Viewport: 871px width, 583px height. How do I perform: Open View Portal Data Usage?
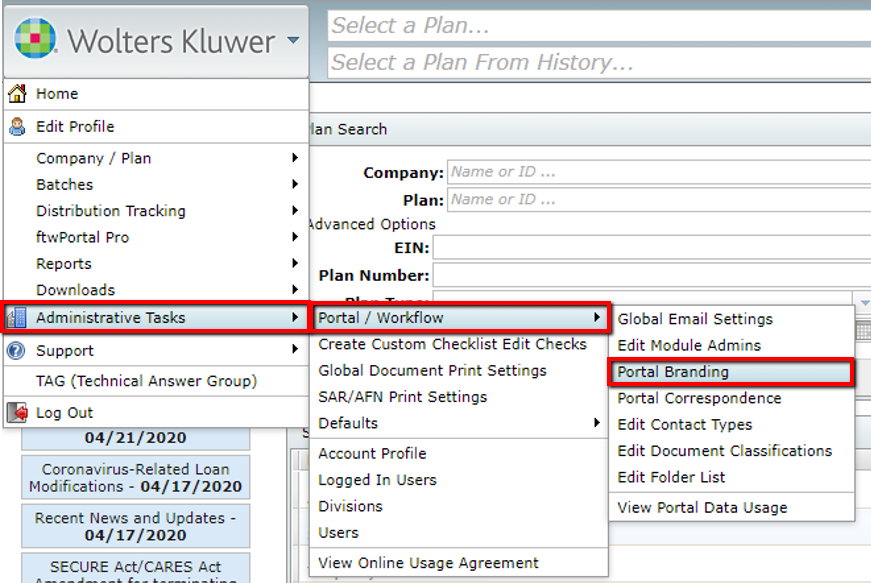tap(732, 507)
